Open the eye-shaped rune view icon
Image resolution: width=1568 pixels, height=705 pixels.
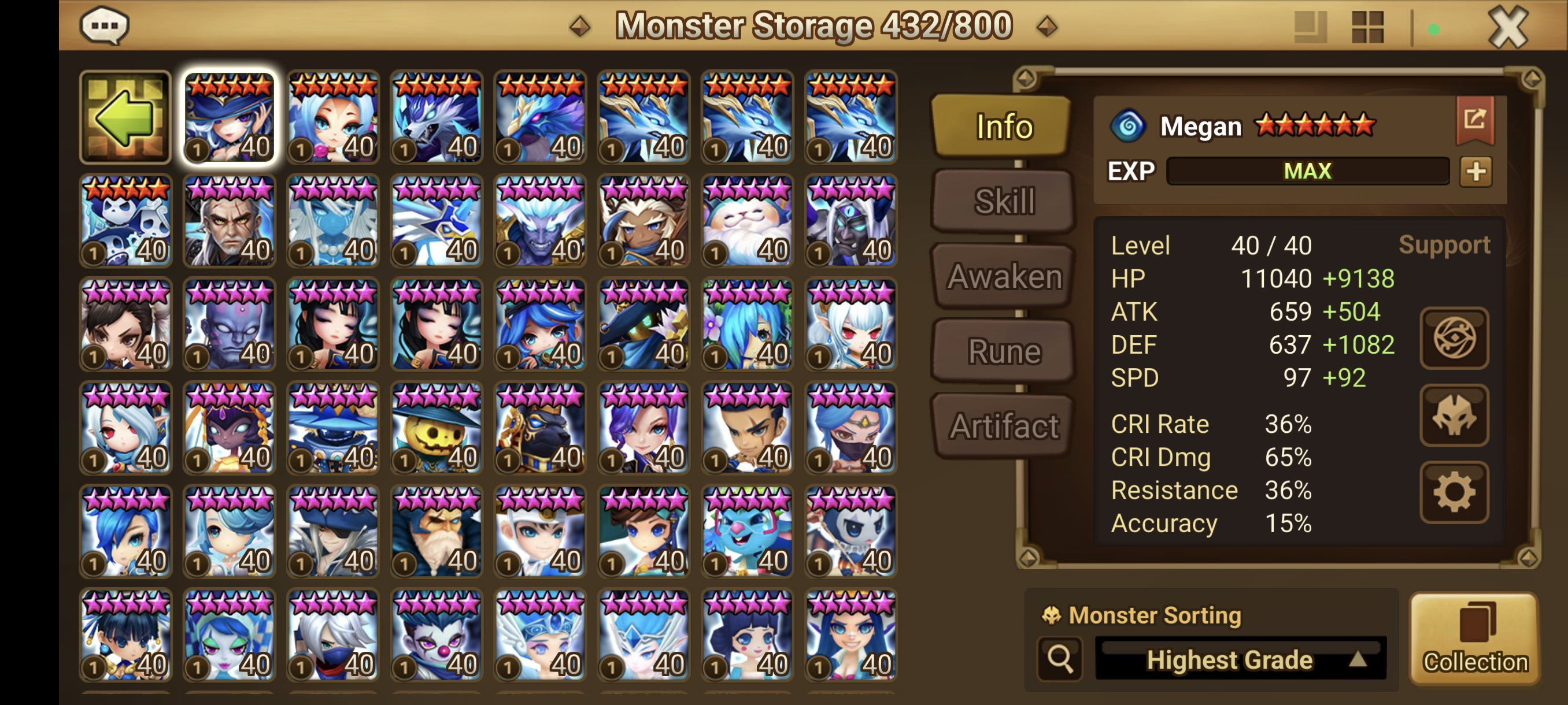(1454, 338)
